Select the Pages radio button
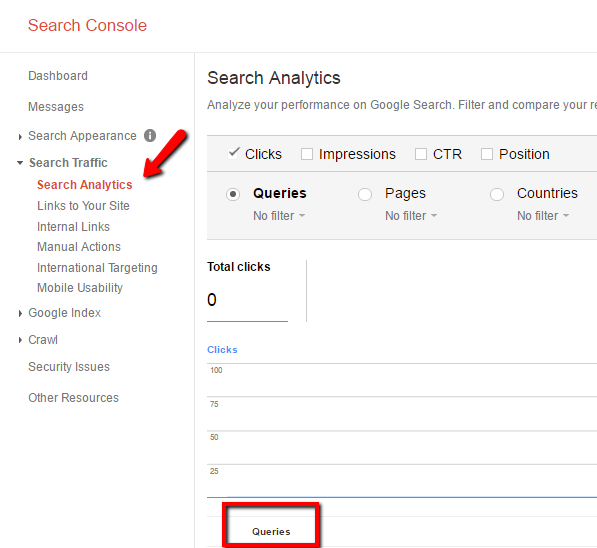Screen dimensions: 597x548 click(x=365, y=194)
